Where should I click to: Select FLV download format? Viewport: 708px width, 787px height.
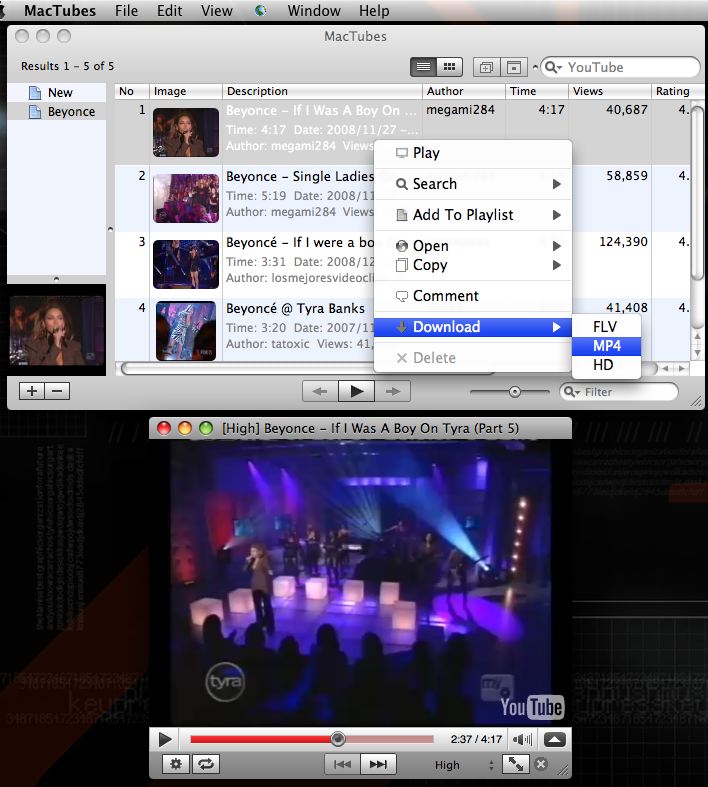[606, 327]
